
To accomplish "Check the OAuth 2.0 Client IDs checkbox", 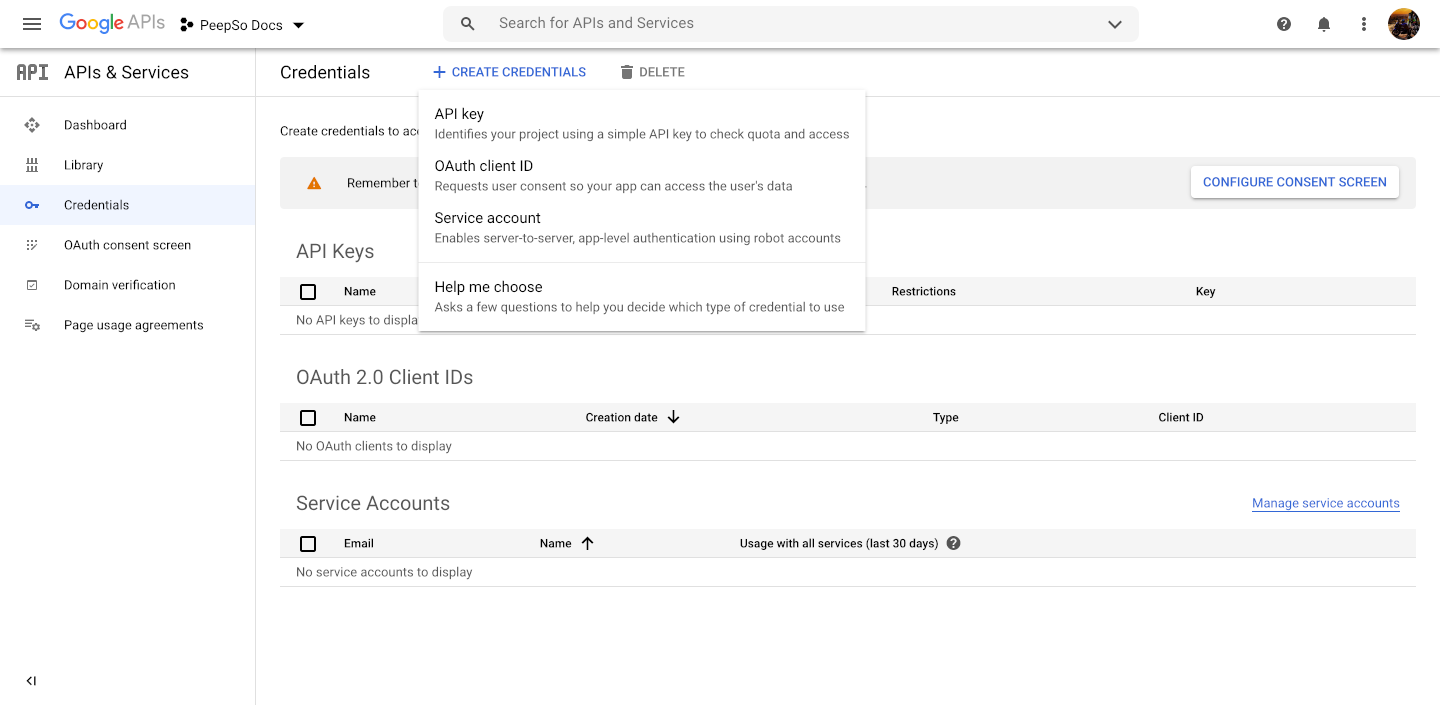I will click(x=308, y=418).
